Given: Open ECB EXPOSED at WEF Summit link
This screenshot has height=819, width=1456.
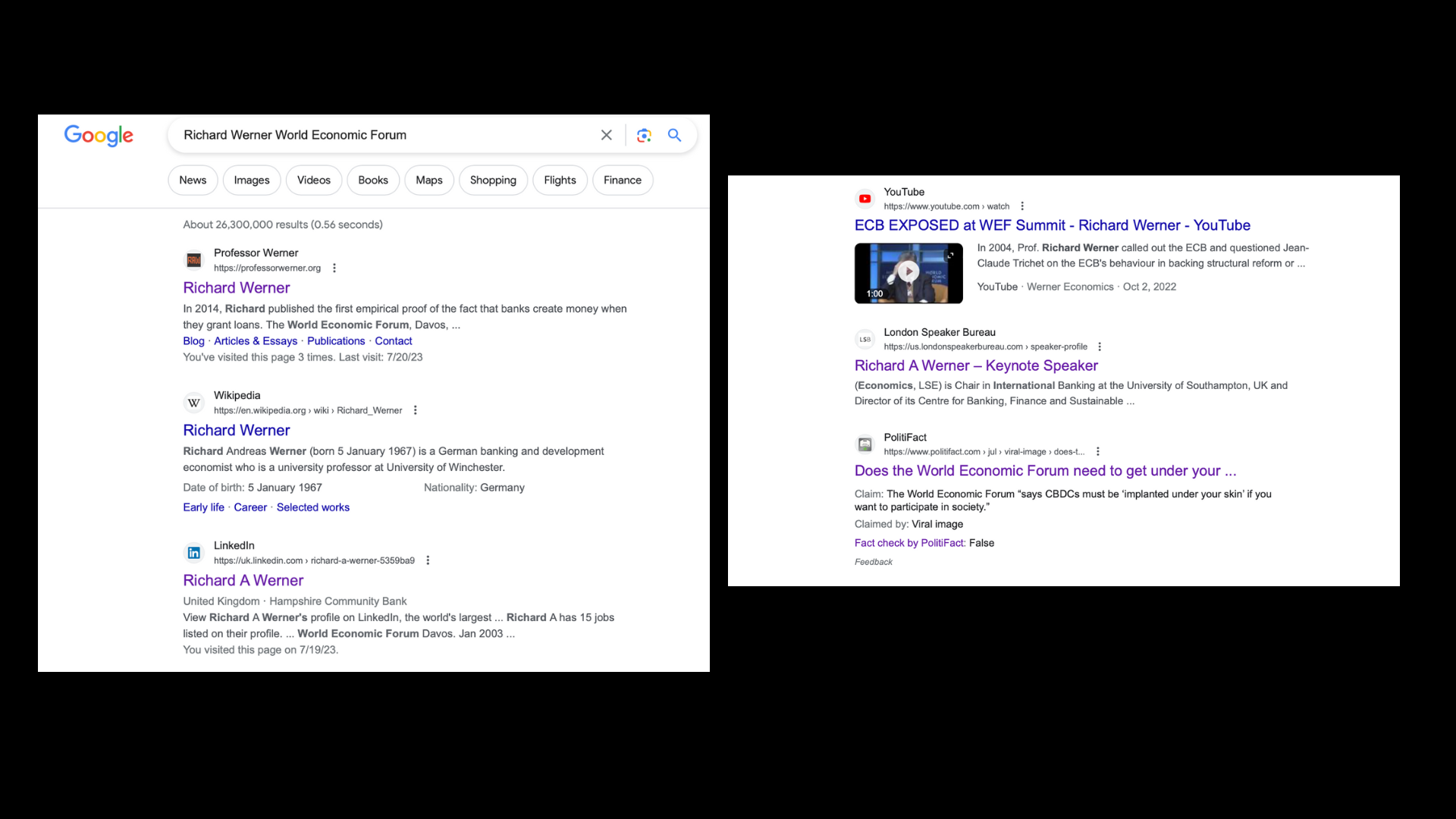Looking at the screenshot, I should (1052, 225).
